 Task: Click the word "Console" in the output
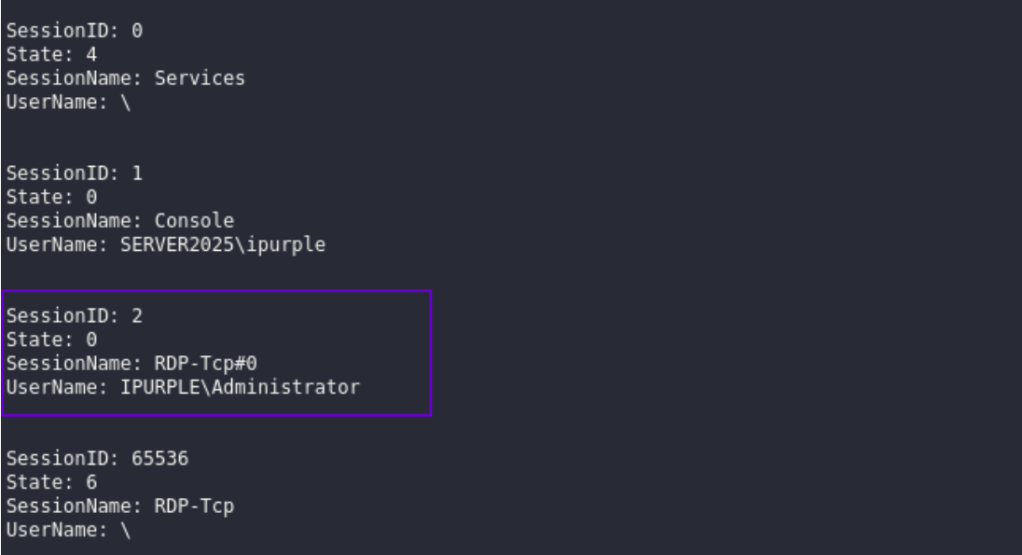pos(194,221)
